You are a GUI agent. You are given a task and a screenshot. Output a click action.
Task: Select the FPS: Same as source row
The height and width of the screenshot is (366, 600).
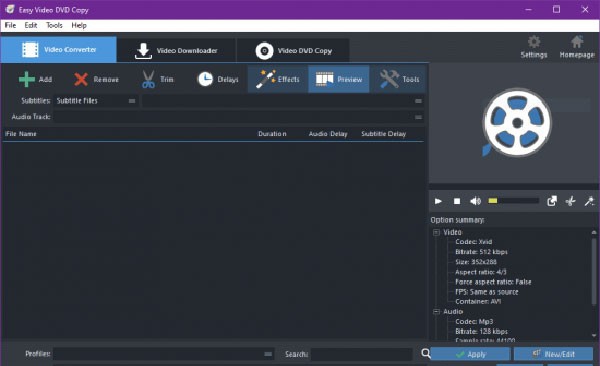[487, 292]
